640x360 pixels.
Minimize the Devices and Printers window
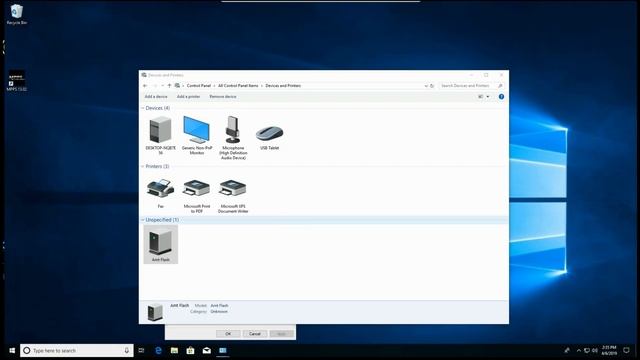(x=471, y=75)
